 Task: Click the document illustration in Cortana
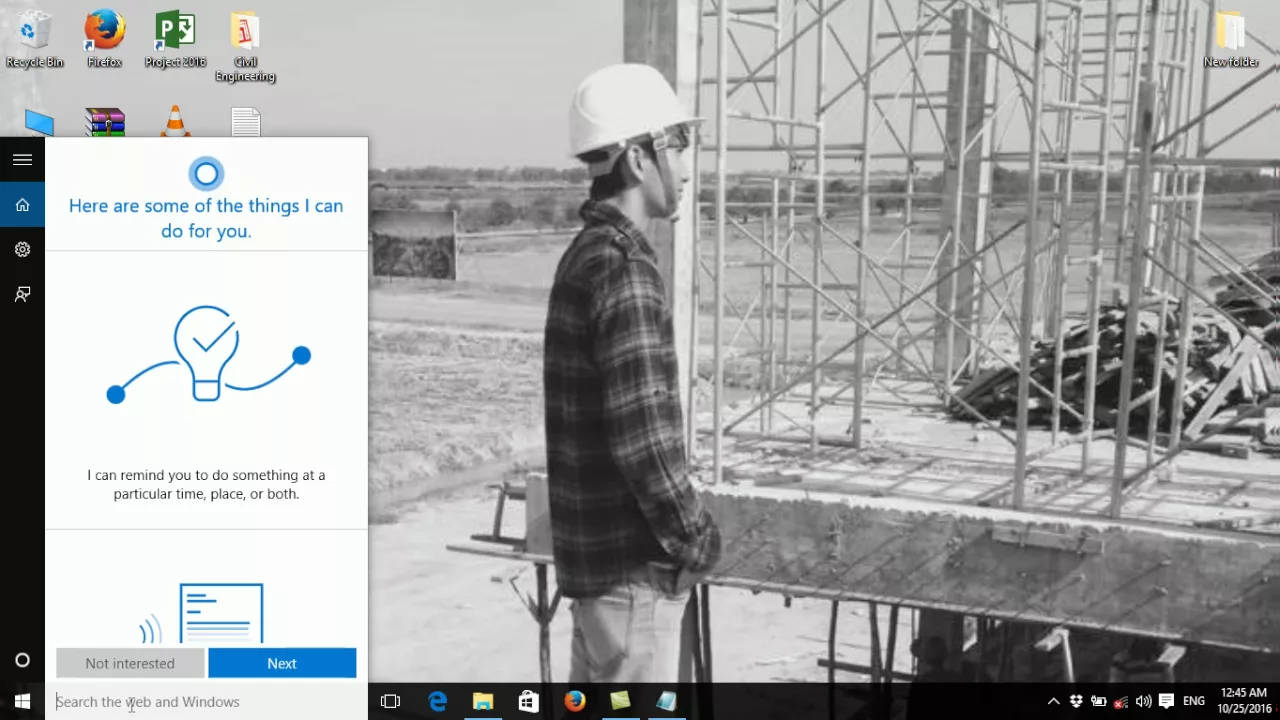[221, 614]
